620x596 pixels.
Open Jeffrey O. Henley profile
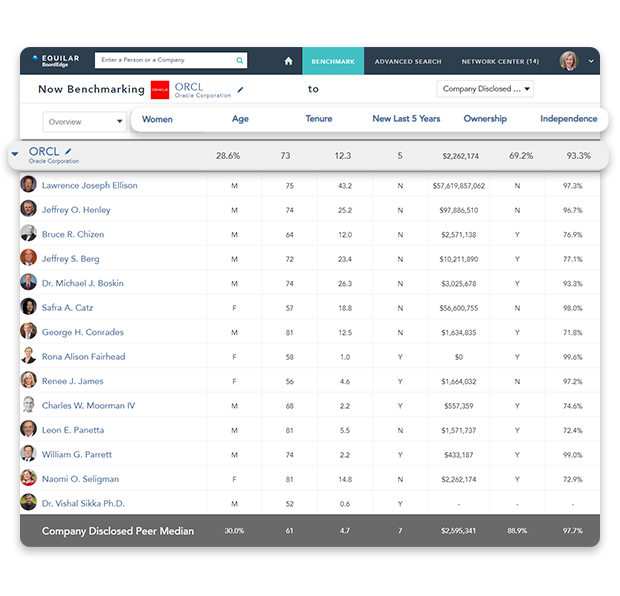[76, 210]
